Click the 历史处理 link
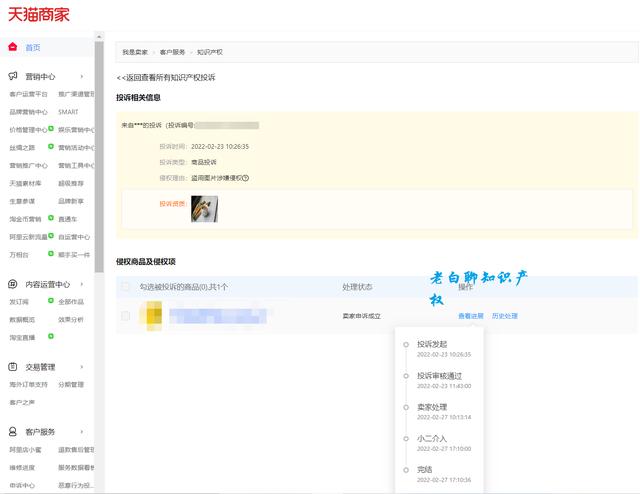 click(505, 316)
